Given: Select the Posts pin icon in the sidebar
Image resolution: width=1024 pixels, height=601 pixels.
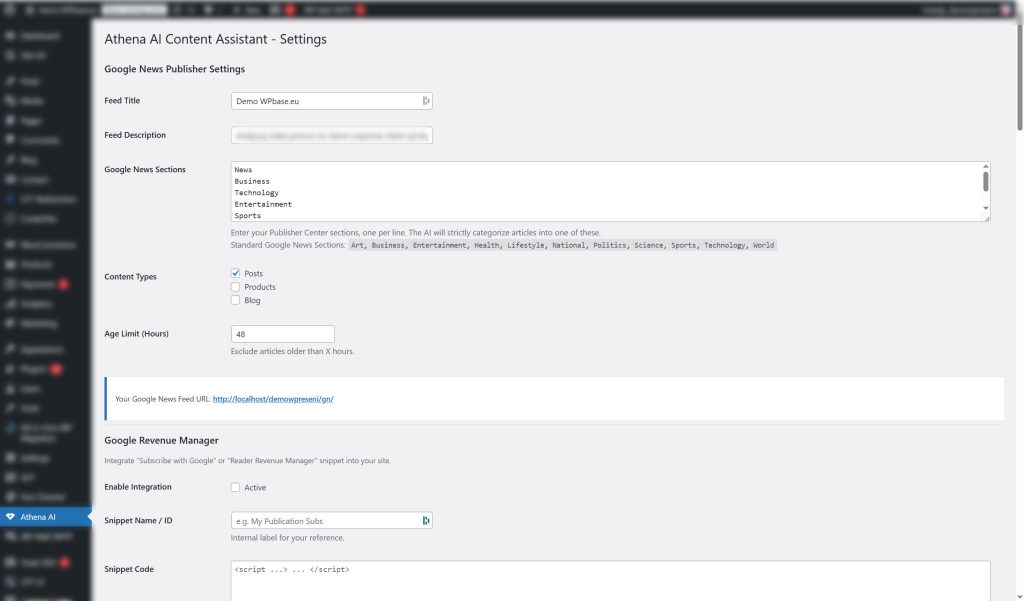Looking at the screenshot, I should (12, 80).
